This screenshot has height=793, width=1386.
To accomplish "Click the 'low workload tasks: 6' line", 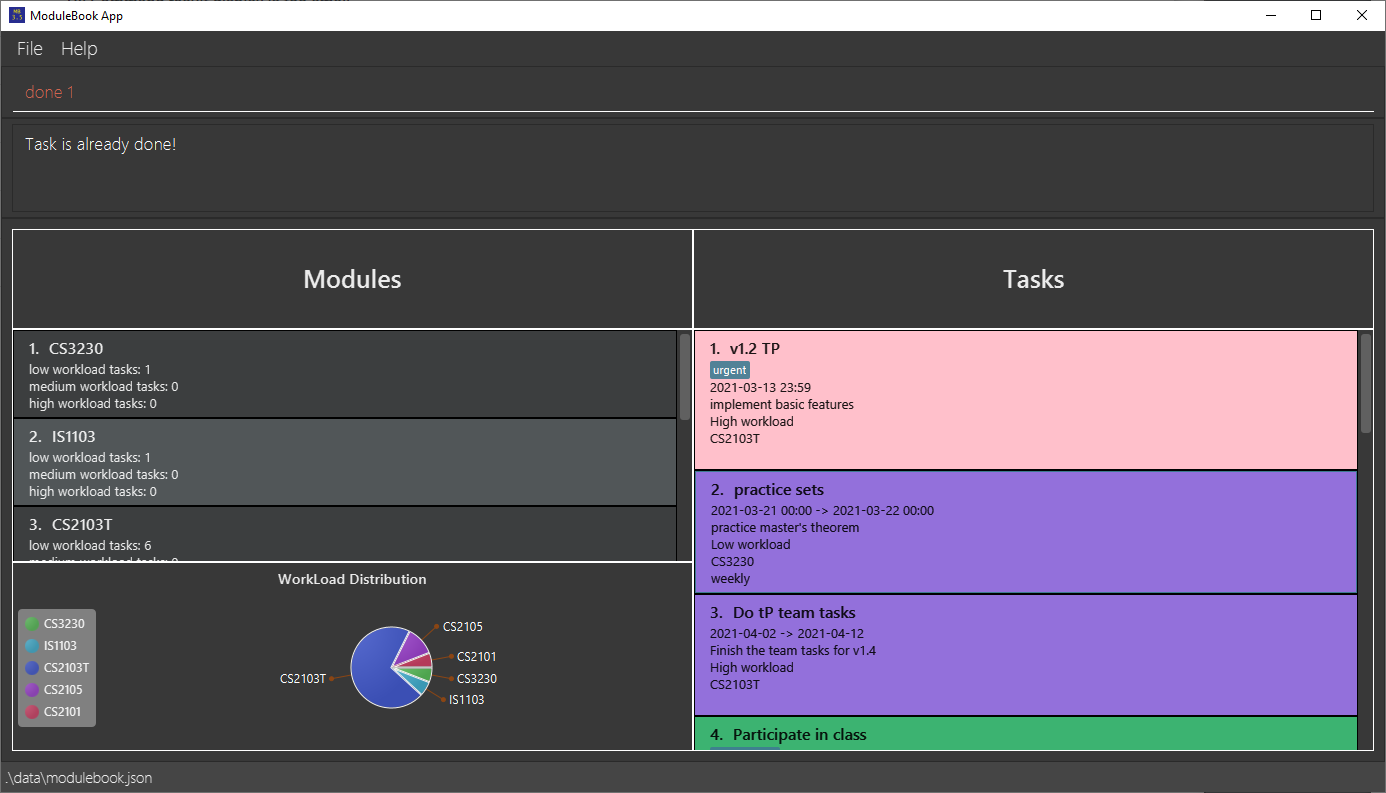I will (90, 545).
